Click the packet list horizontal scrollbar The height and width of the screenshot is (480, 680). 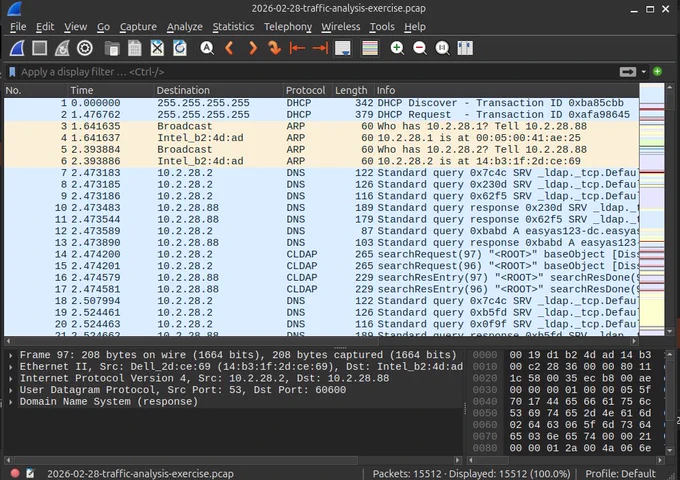(x=321, y=341)
